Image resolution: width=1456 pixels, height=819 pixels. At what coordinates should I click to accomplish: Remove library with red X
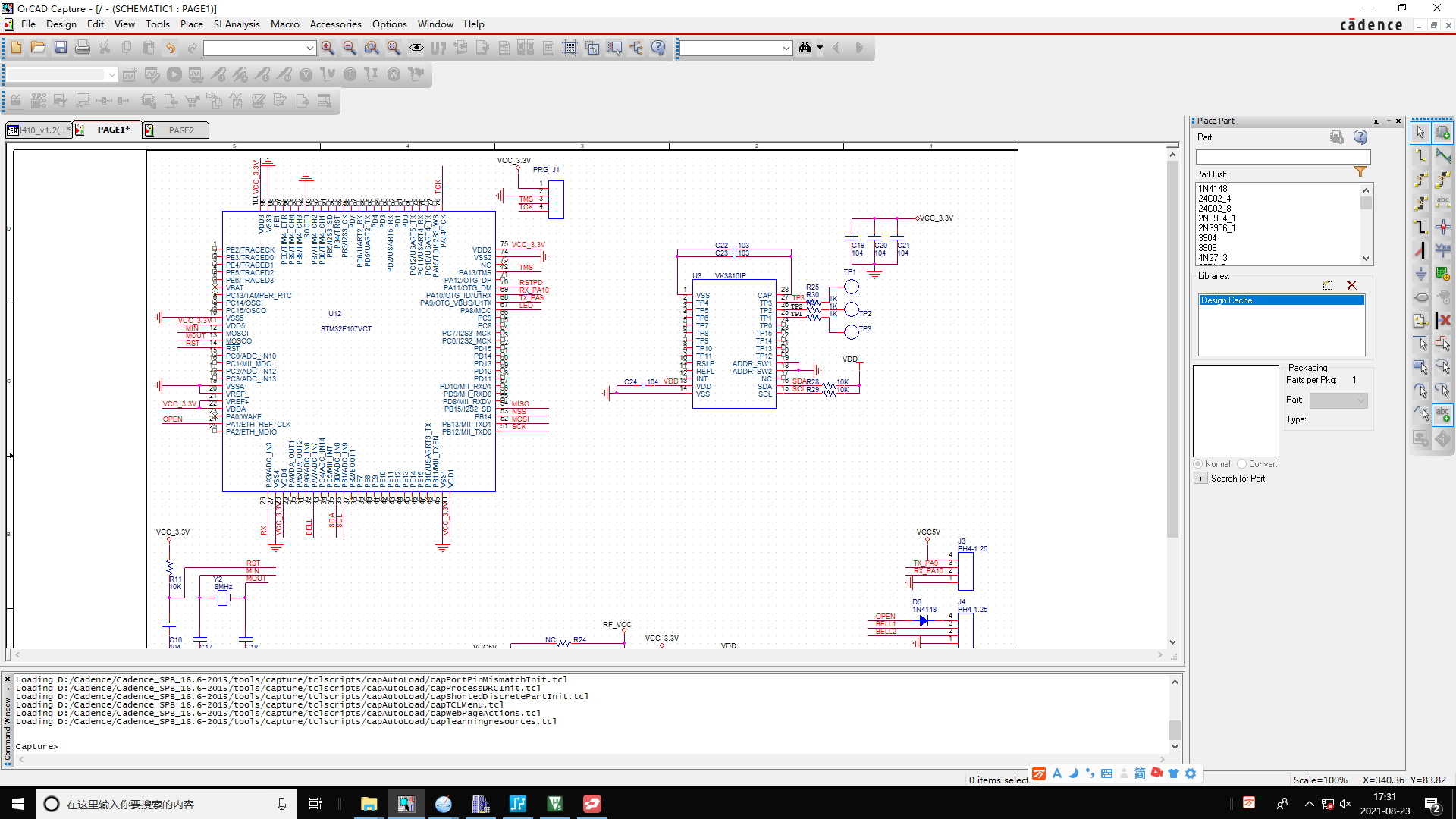[x=1351, y=285]
